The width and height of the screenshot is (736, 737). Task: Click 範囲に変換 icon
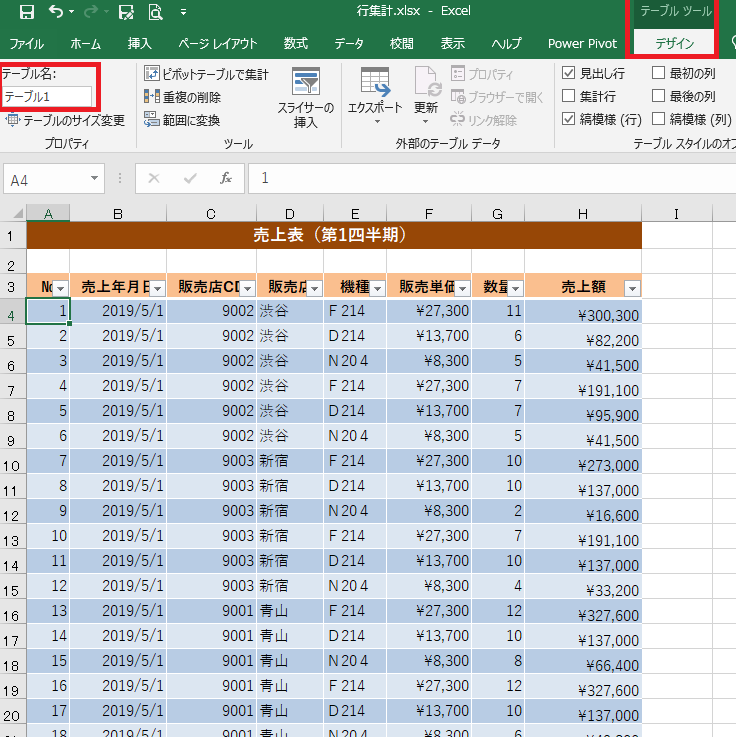151,119
